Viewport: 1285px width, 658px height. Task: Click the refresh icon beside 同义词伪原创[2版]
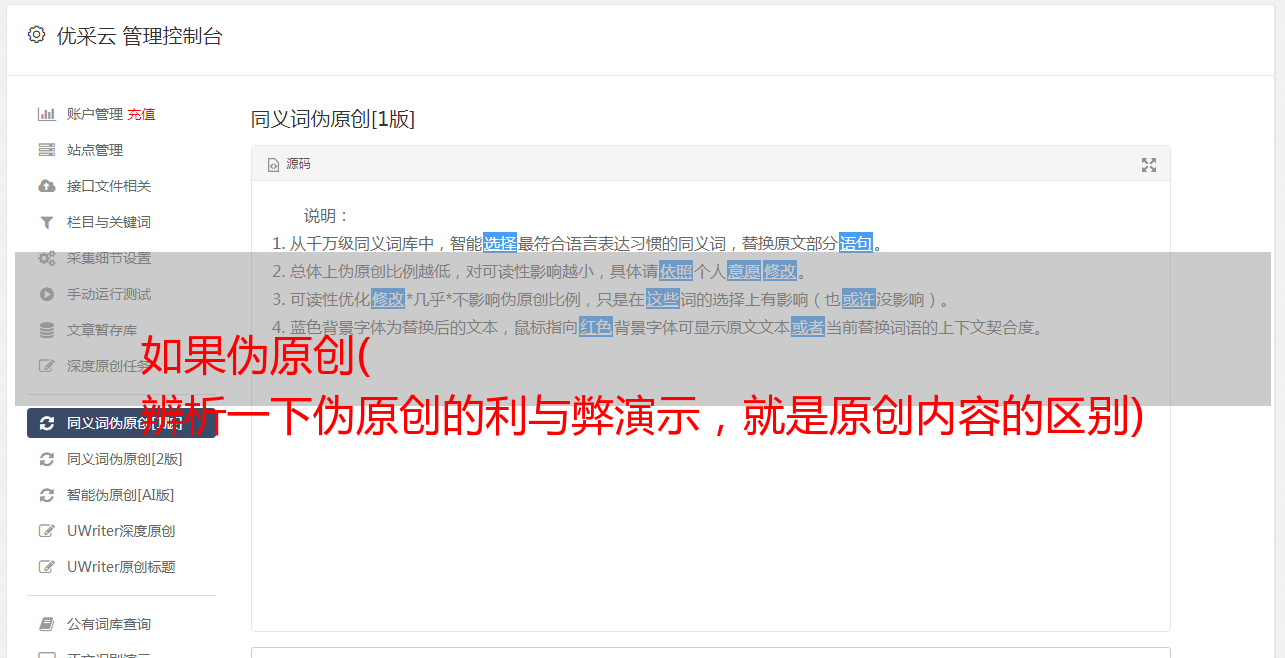pos(46,459)
